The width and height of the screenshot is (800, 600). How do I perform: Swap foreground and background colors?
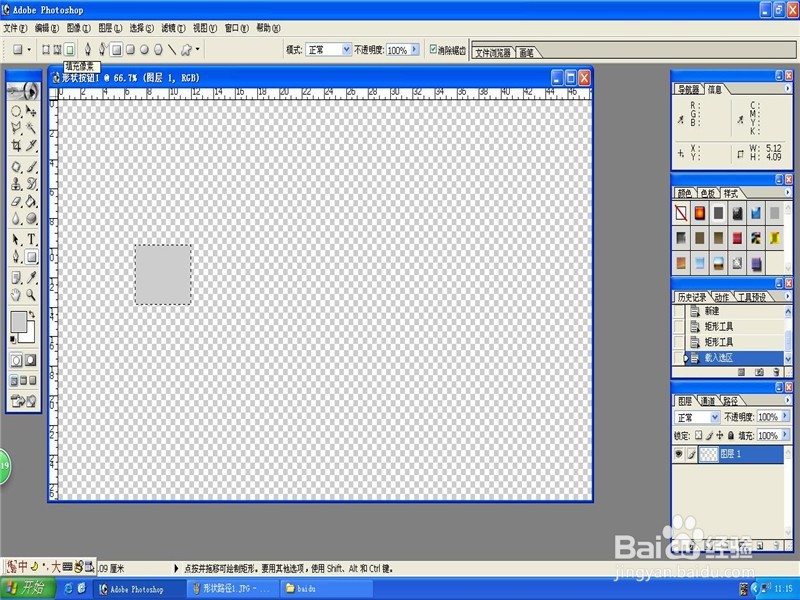pos(32,314)
